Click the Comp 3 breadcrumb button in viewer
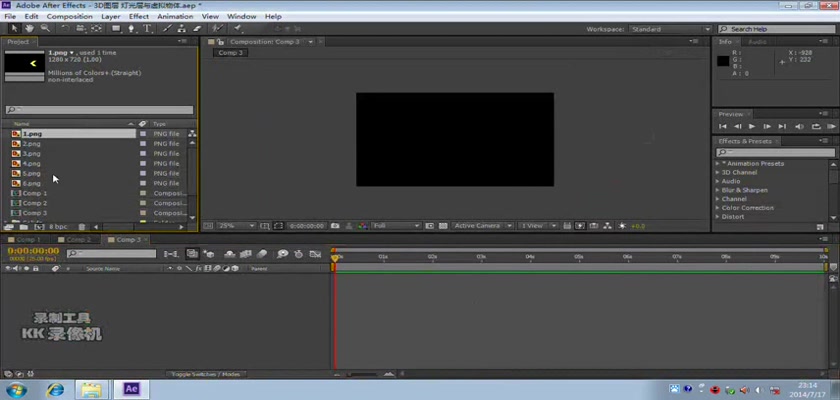 coord(230,52)
